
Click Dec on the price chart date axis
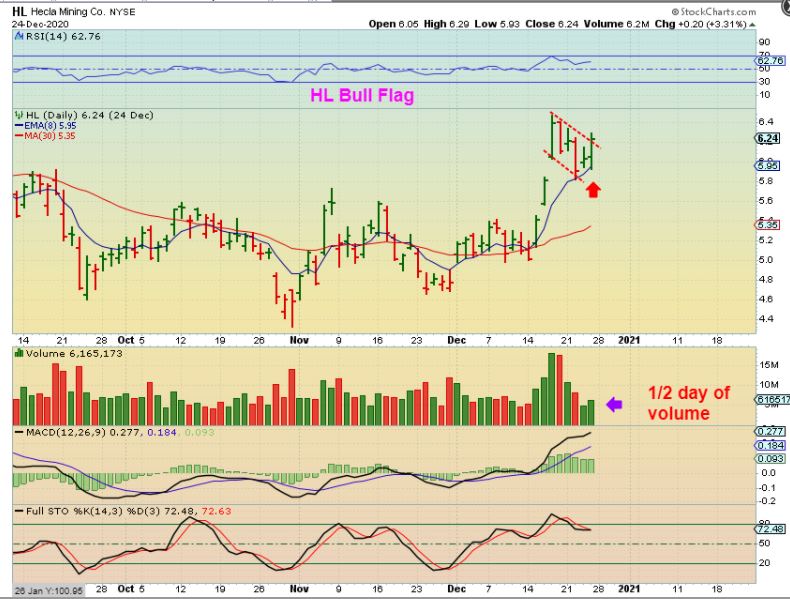click(x=456, y=341)
